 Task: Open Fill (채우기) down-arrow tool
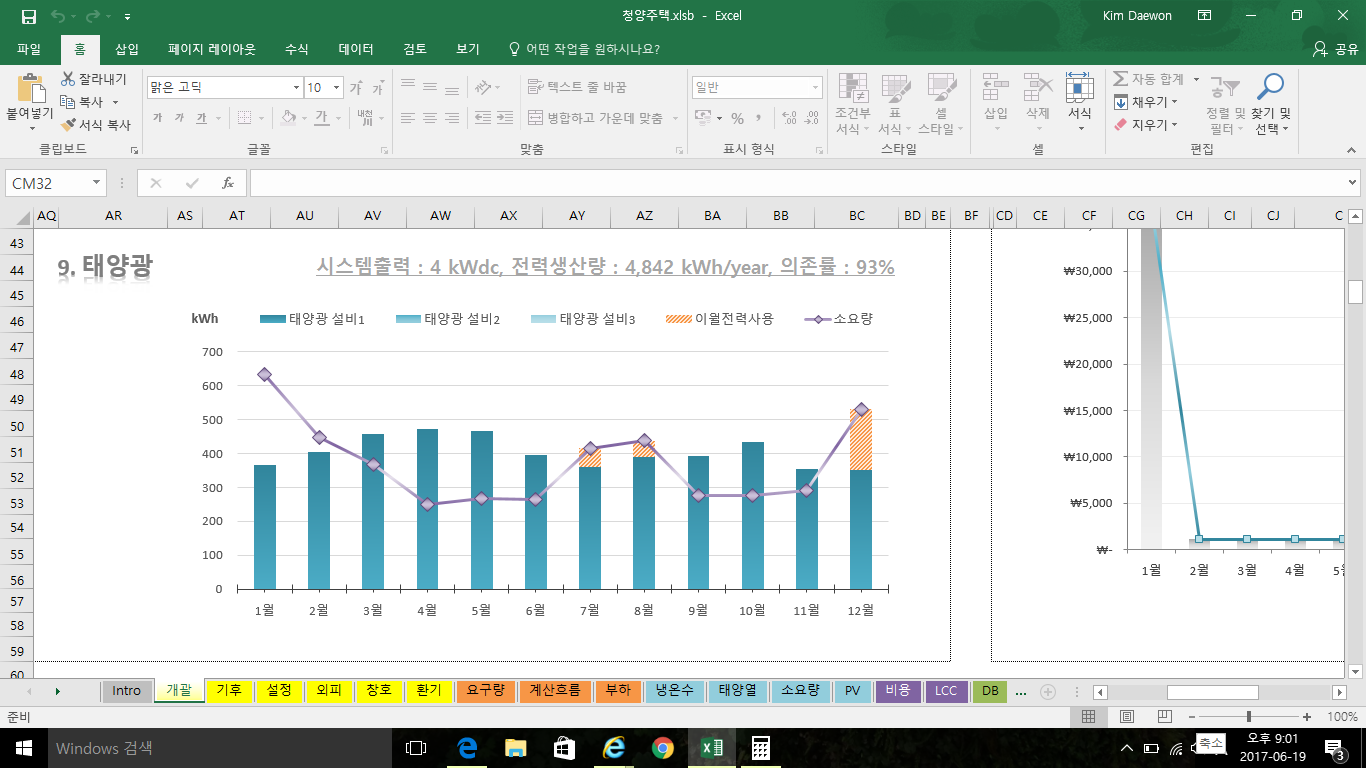click(1121, 102)
